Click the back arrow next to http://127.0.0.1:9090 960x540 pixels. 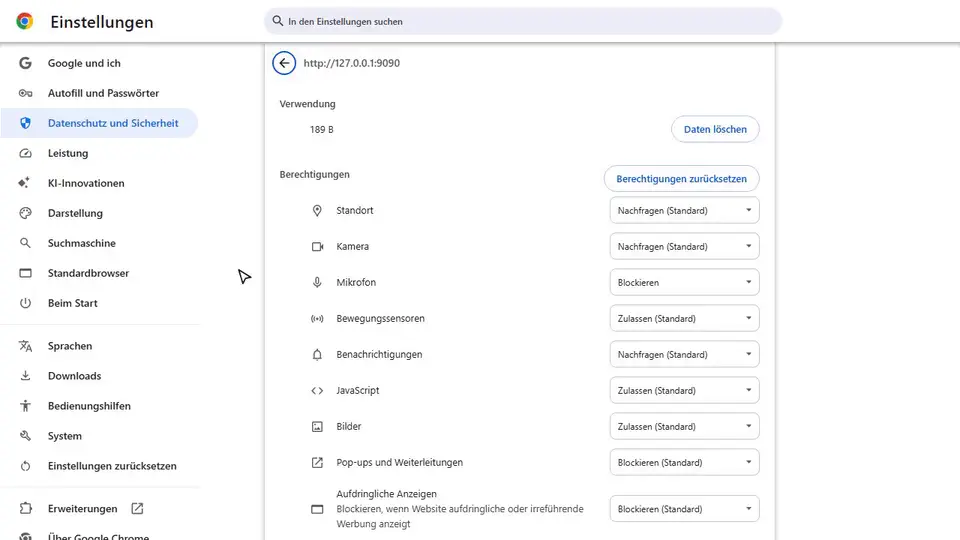point(284,63)
